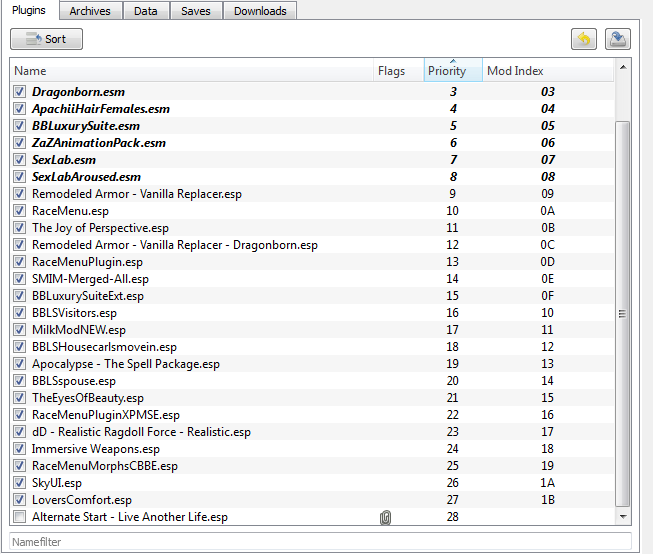The image size is (658, 554).
Task: Switch to the Saves tab
Action: pos(196,11)
